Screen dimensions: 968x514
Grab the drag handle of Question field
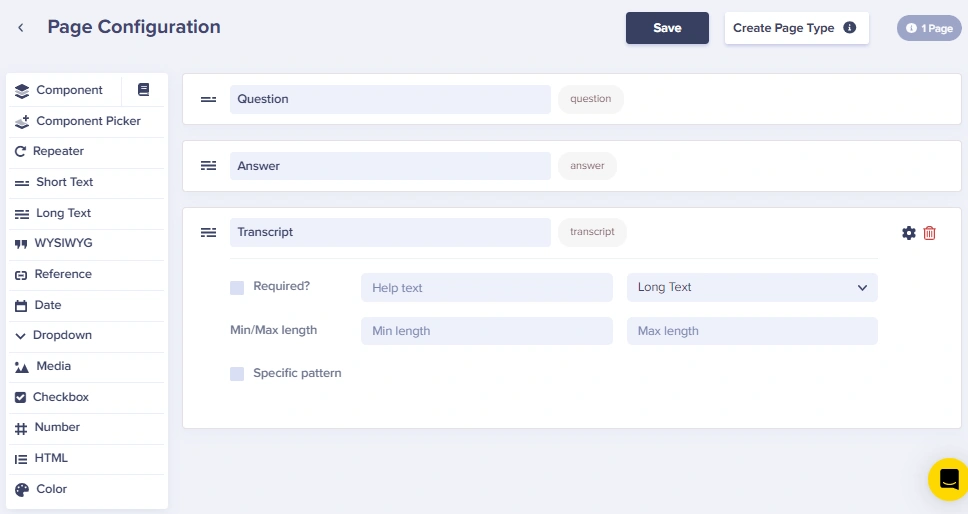209,99
